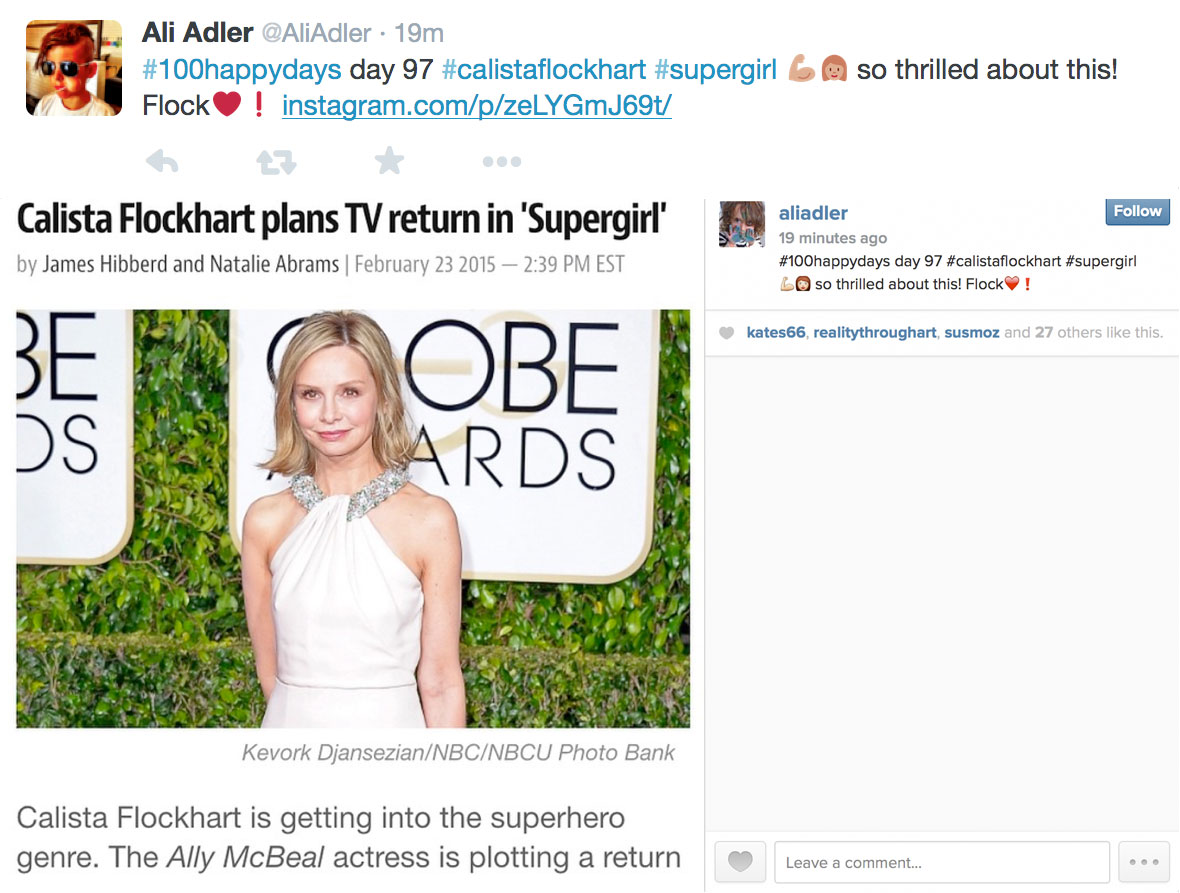Favorite the tweet with star icon
This screenshot has height=893, width=1180.
[x=389, y=160]
